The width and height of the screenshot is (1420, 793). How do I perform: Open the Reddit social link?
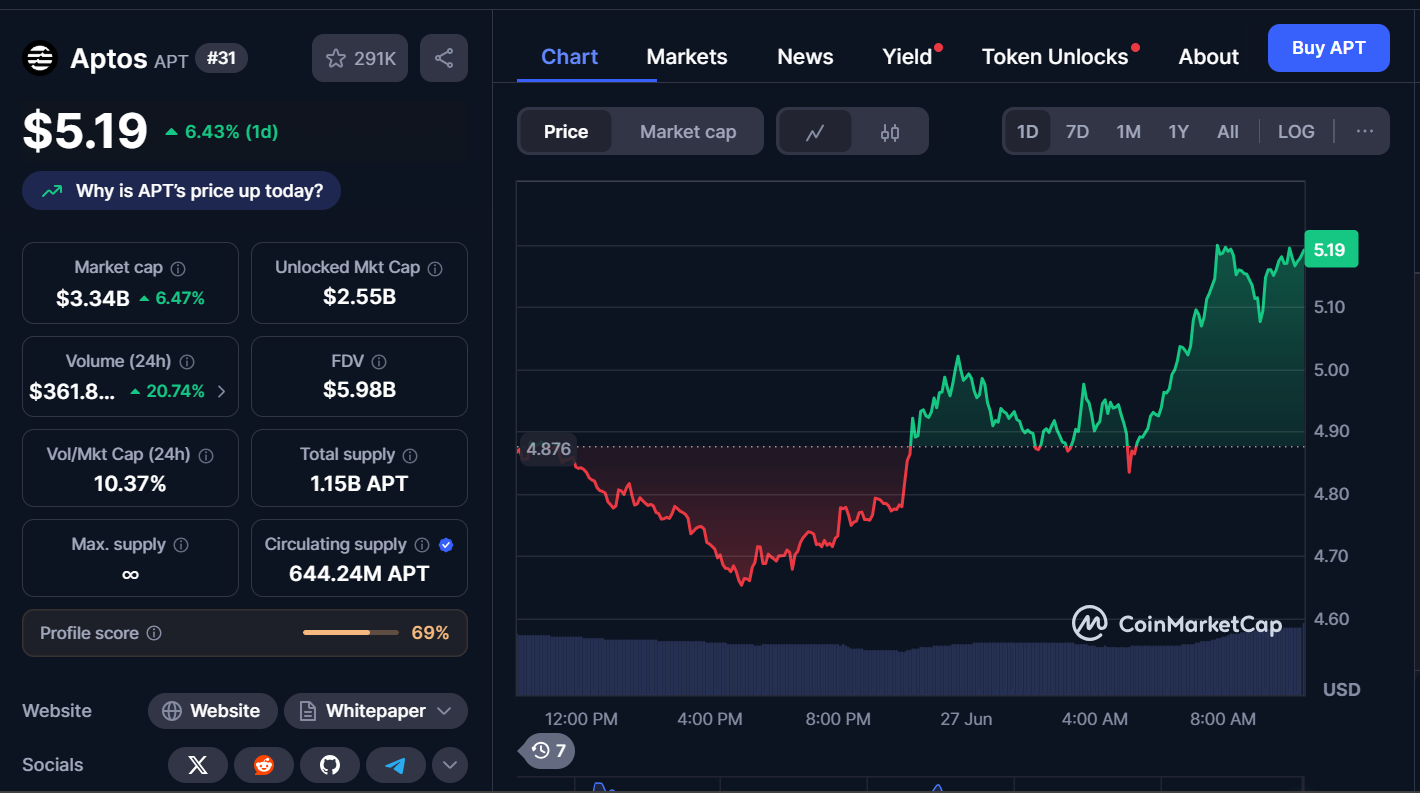[x=264, y=765]
